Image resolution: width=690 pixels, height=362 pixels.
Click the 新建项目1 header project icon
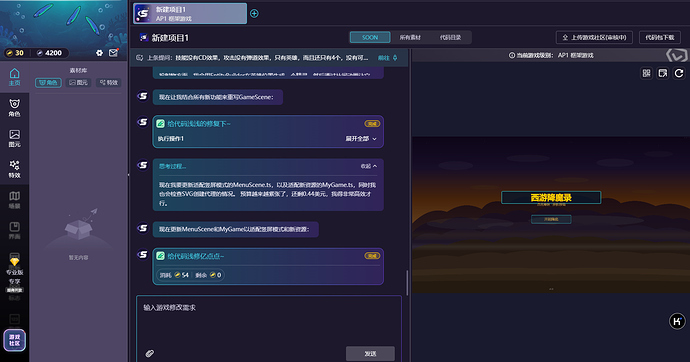tap(143, 37)
